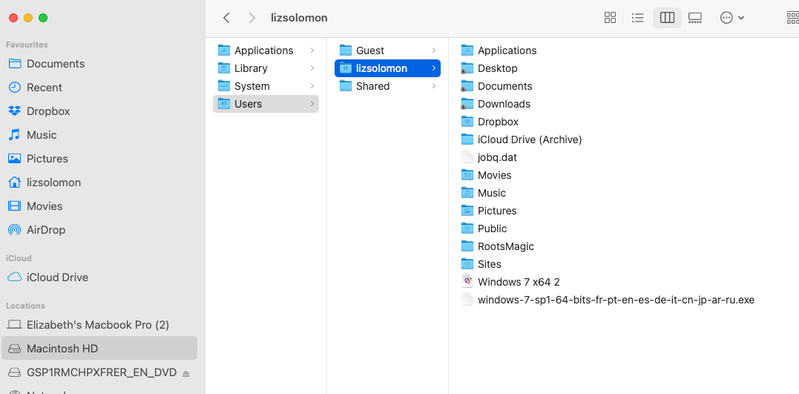Switch to list view

tap(637, 18)
